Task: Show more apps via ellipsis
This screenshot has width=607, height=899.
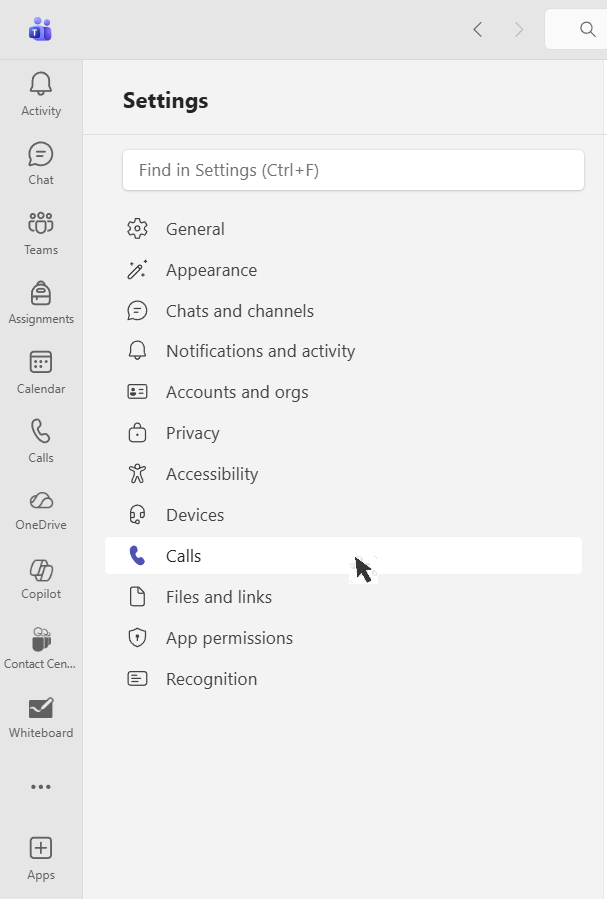Action: (41, 787)
